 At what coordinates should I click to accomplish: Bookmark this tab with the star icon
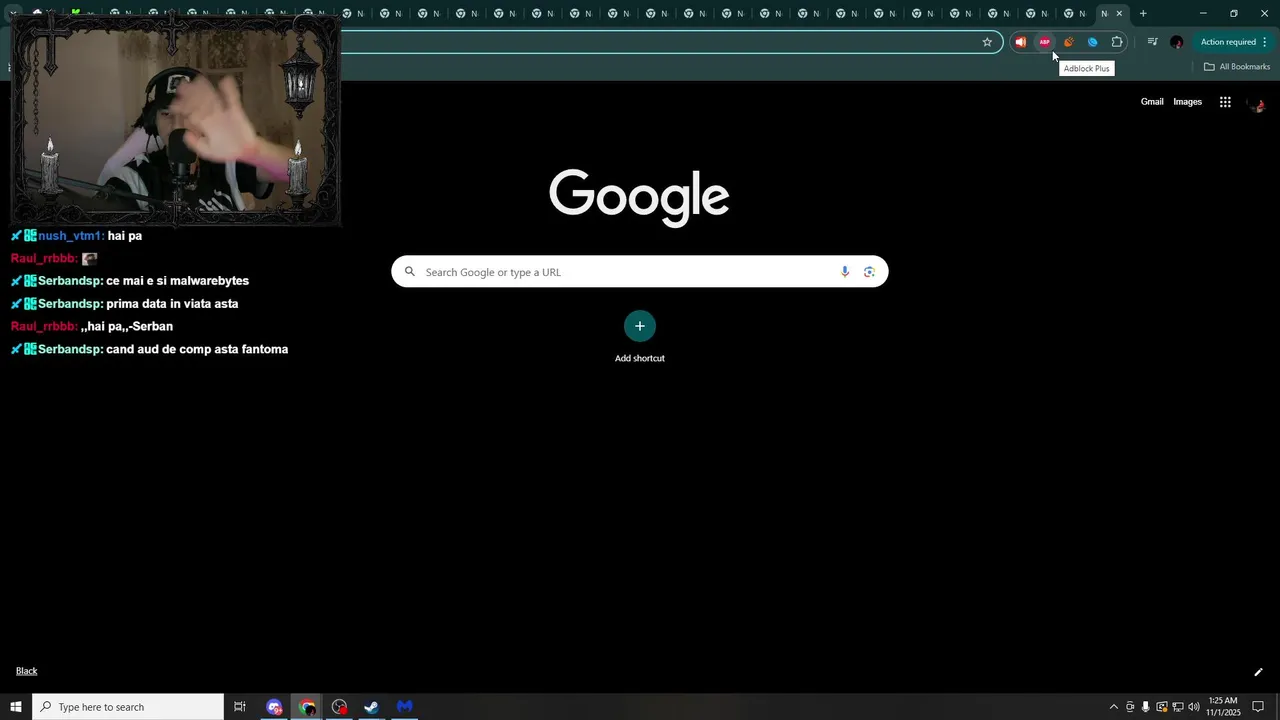[987, 42]
